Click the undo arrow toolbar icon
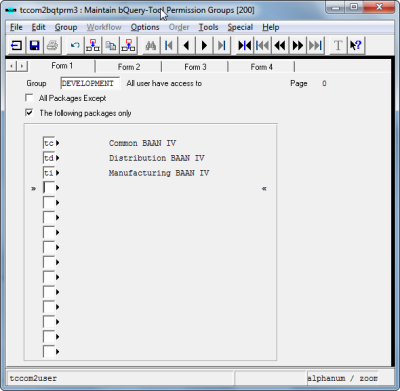This screenshot has width=400, height=391. [75, 45]
